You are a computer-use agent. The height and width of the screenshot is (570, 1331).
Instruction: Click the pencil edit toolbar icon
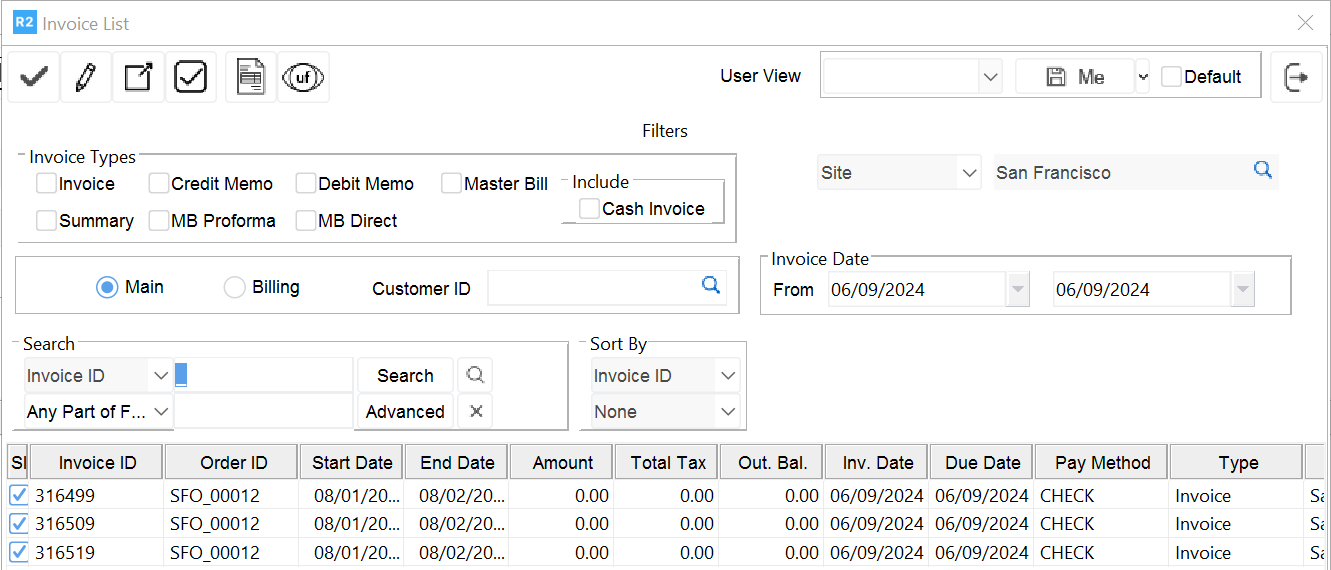pyautogui.click(x=86, y=77)
